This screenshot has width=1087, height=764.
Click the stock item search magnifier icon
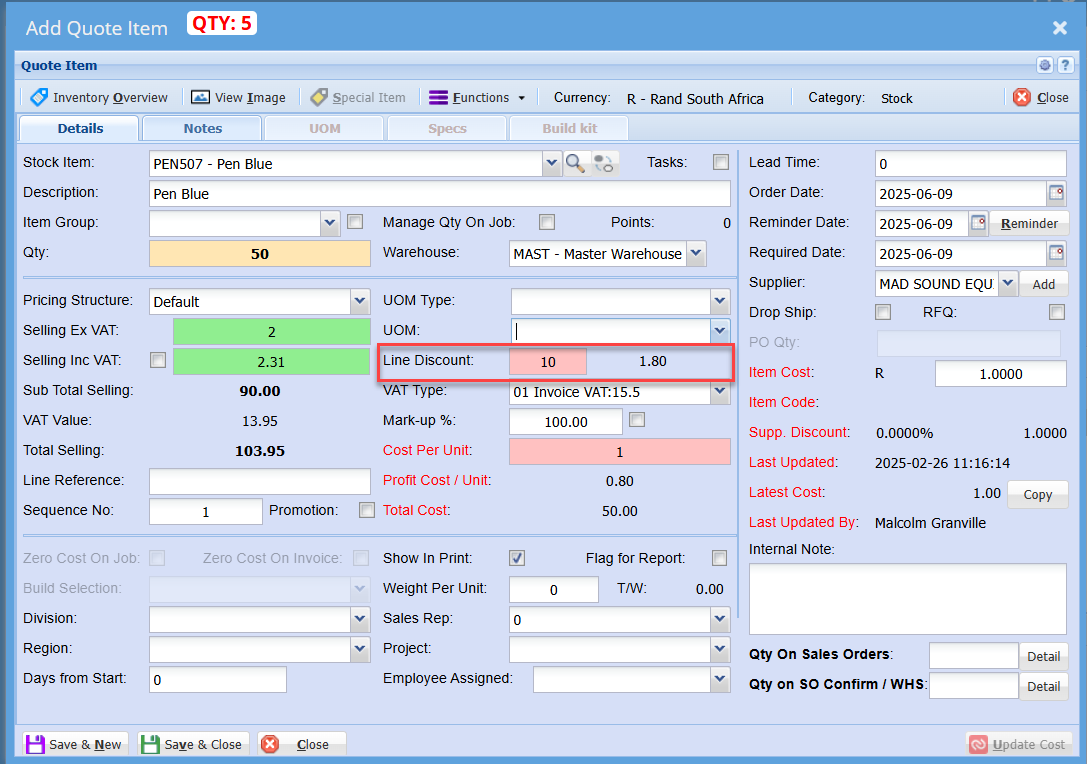tap(576, 164)
